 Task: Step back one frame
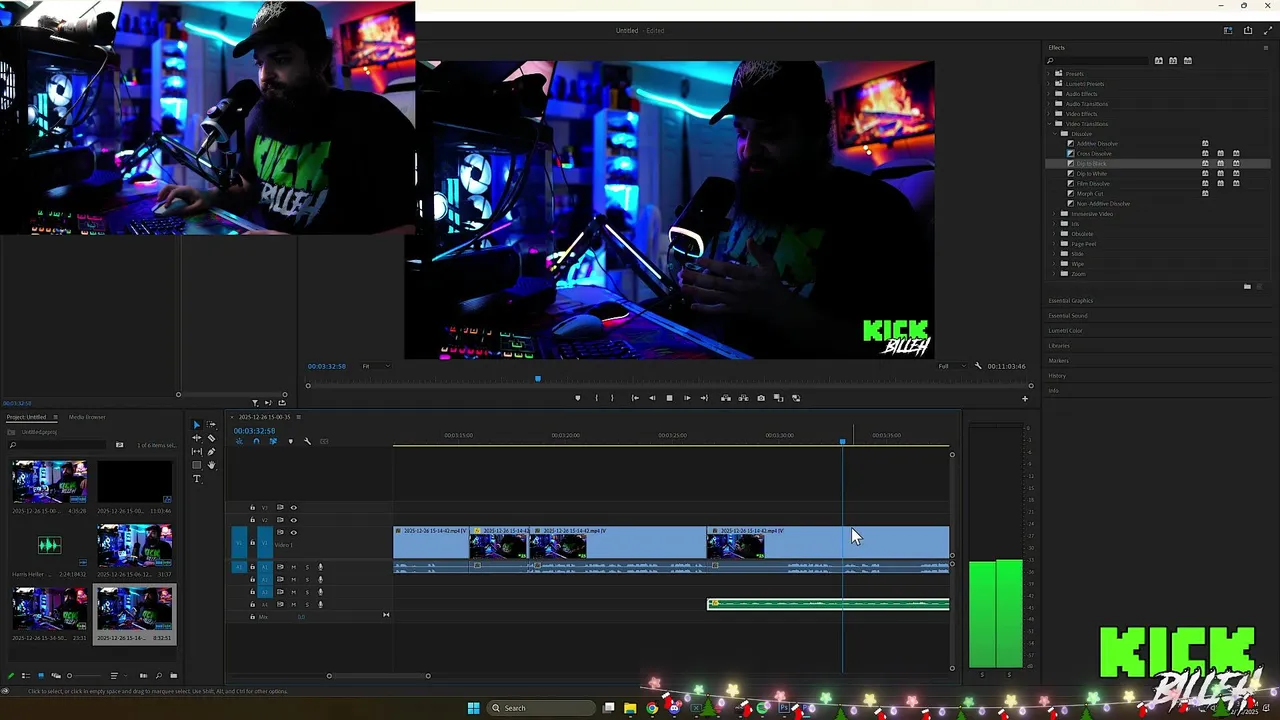[652, 398]
